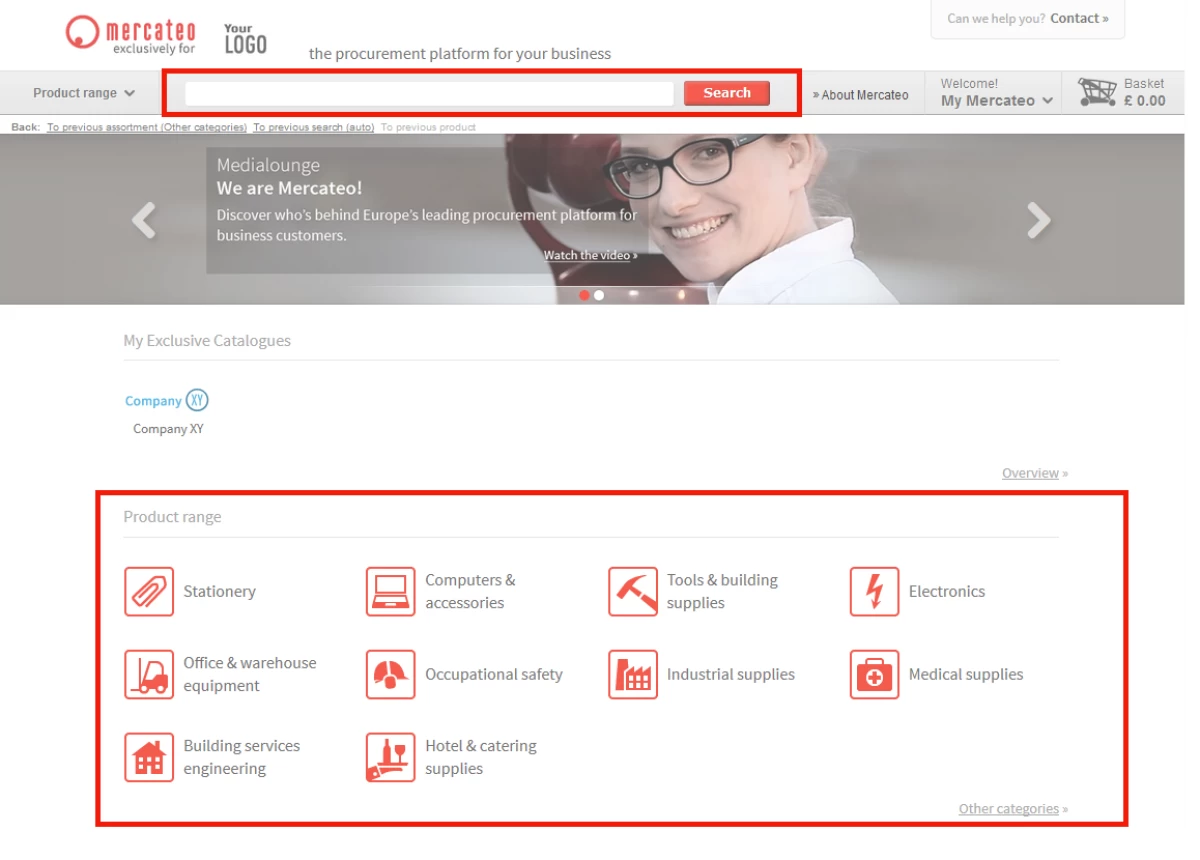Select the Occupational safety helmet icon
This screenshot has width=1200, height=860.
point(390,674)
